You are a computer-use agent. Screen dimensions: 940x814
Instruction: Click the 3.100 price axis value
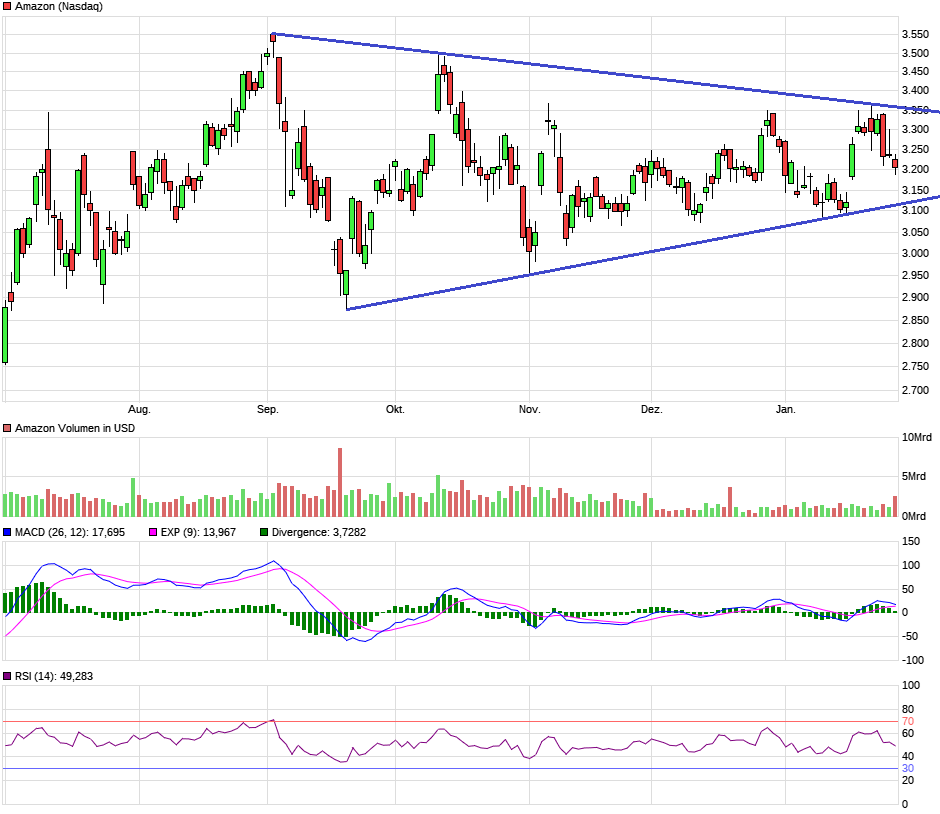915,210
